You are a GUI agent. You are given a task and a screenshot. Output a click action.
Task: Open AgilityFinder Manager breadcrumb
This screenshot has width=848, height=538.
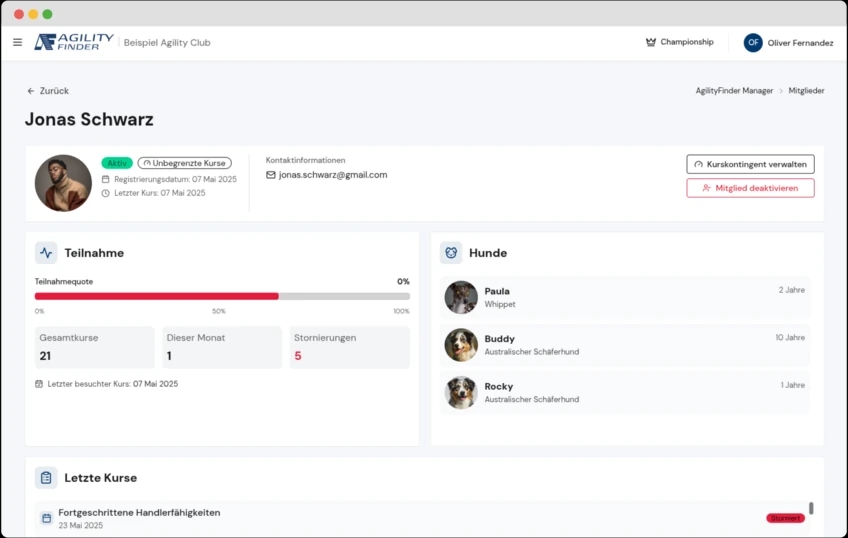coord(734,91)
